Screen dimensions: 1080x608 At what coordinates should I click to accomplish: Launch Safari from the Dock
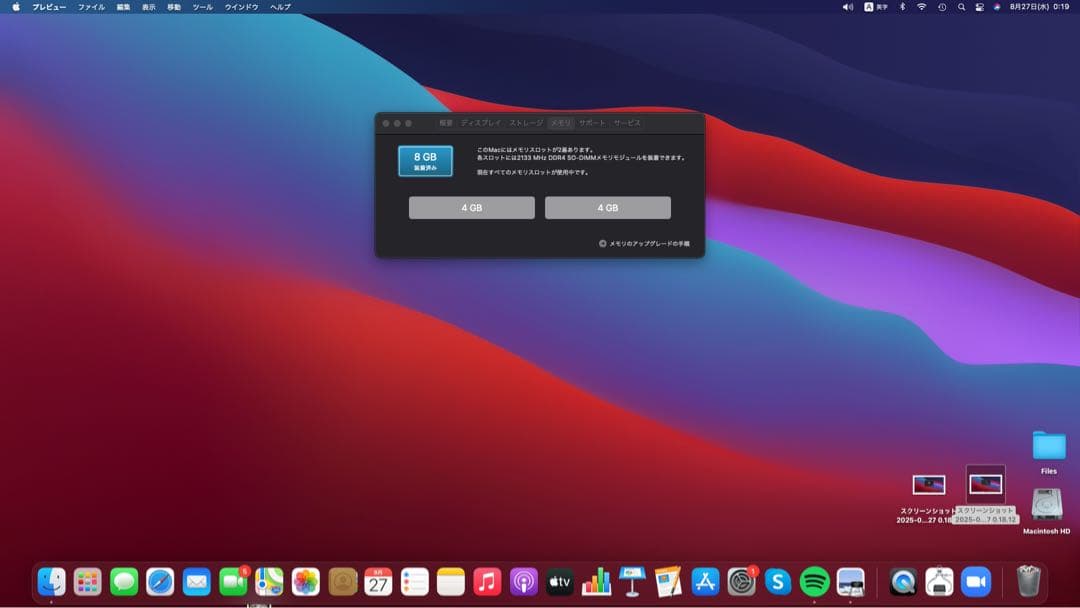161,581
